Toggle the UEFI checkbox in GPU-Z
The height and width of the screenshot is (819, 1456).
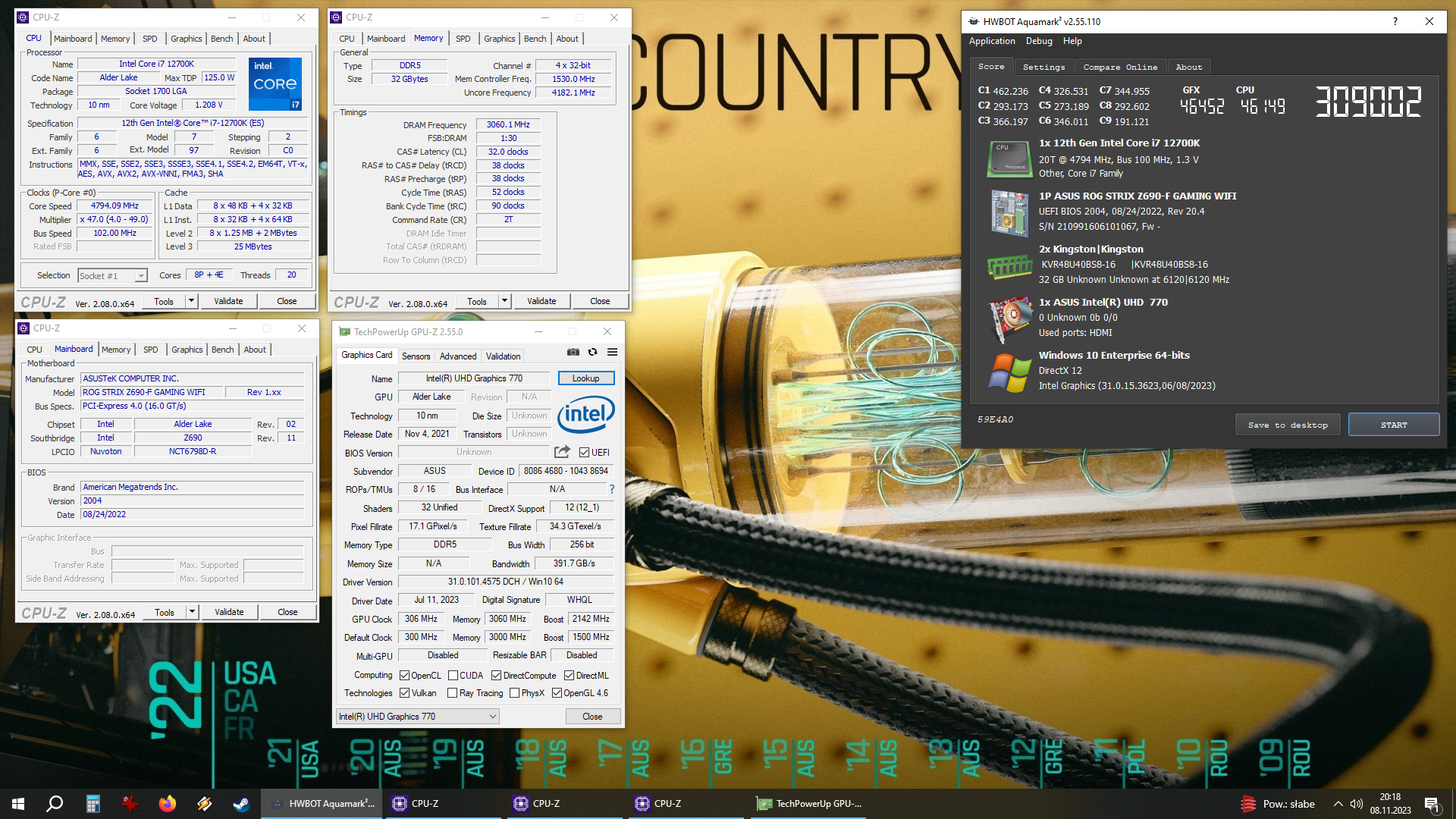pyautogui.click(x=584, y=453)
